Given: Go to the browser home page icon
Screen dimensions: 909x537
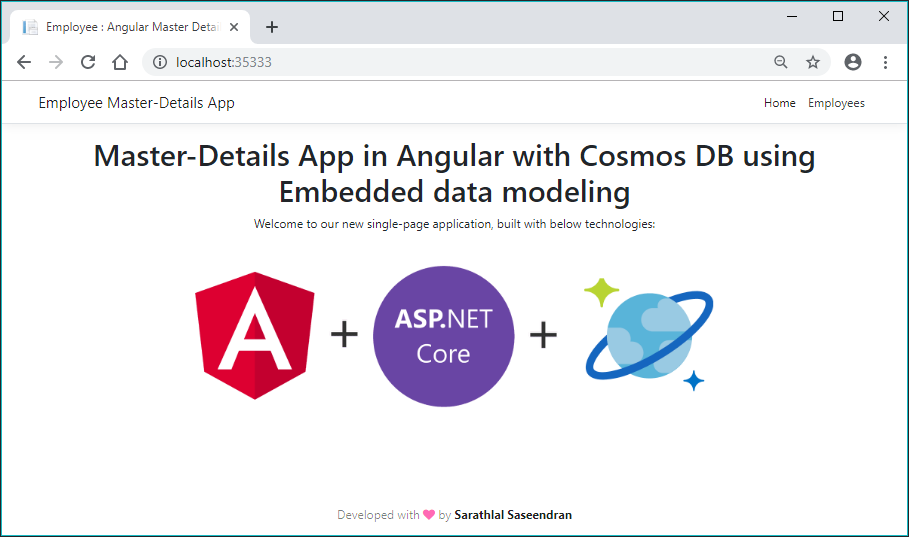Looking at the screenshot, I should pos(120,62).
